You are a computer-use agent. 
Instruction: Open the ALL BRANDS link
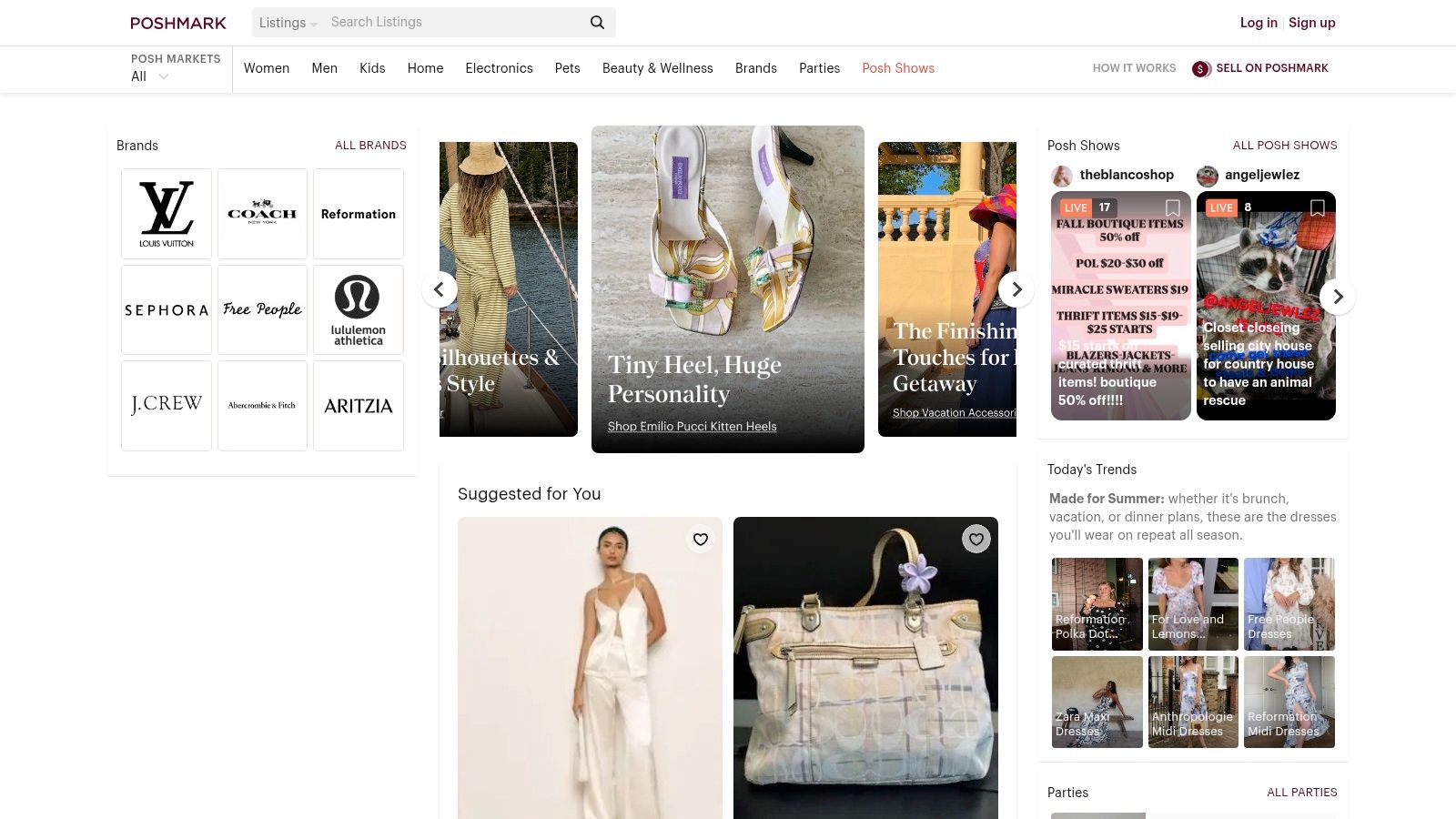(x=370, y=146)
